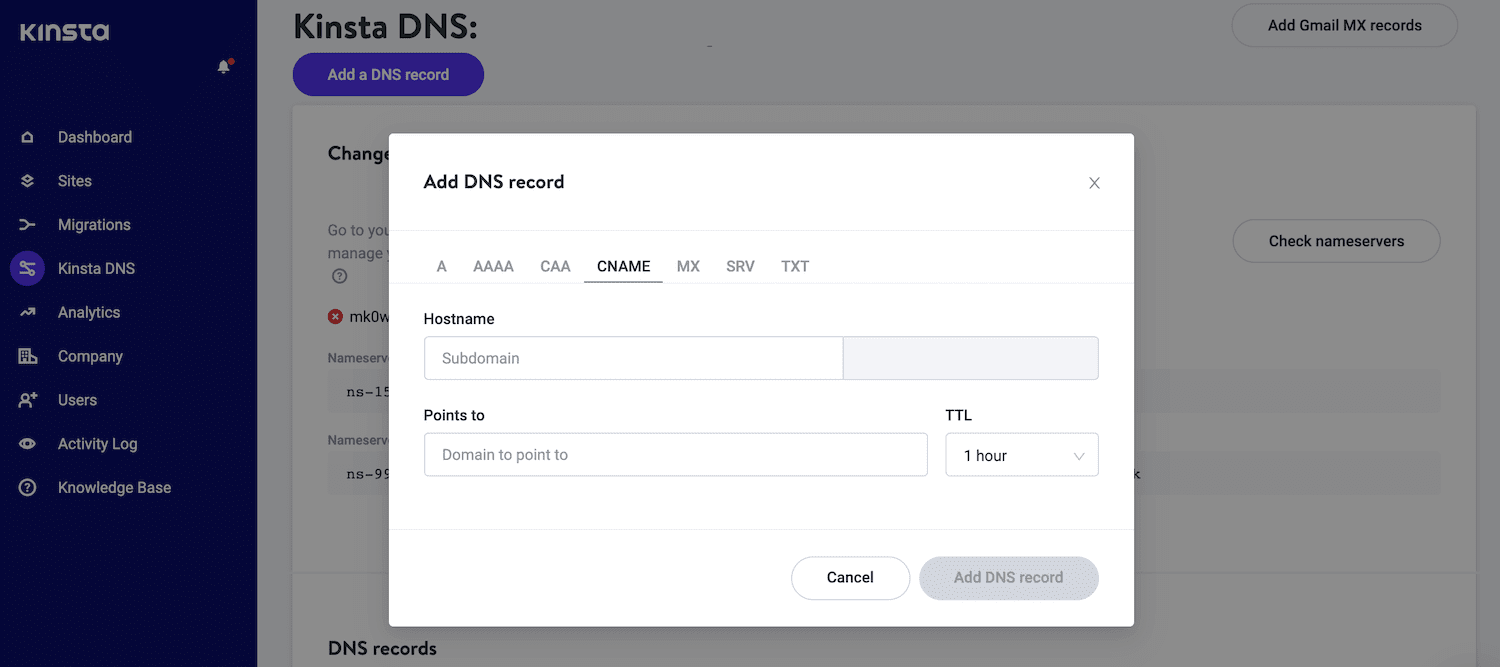Expand the TTL 1 hour dropdown
This screenshot has width=1500, height=667.
click(1021, 455)
